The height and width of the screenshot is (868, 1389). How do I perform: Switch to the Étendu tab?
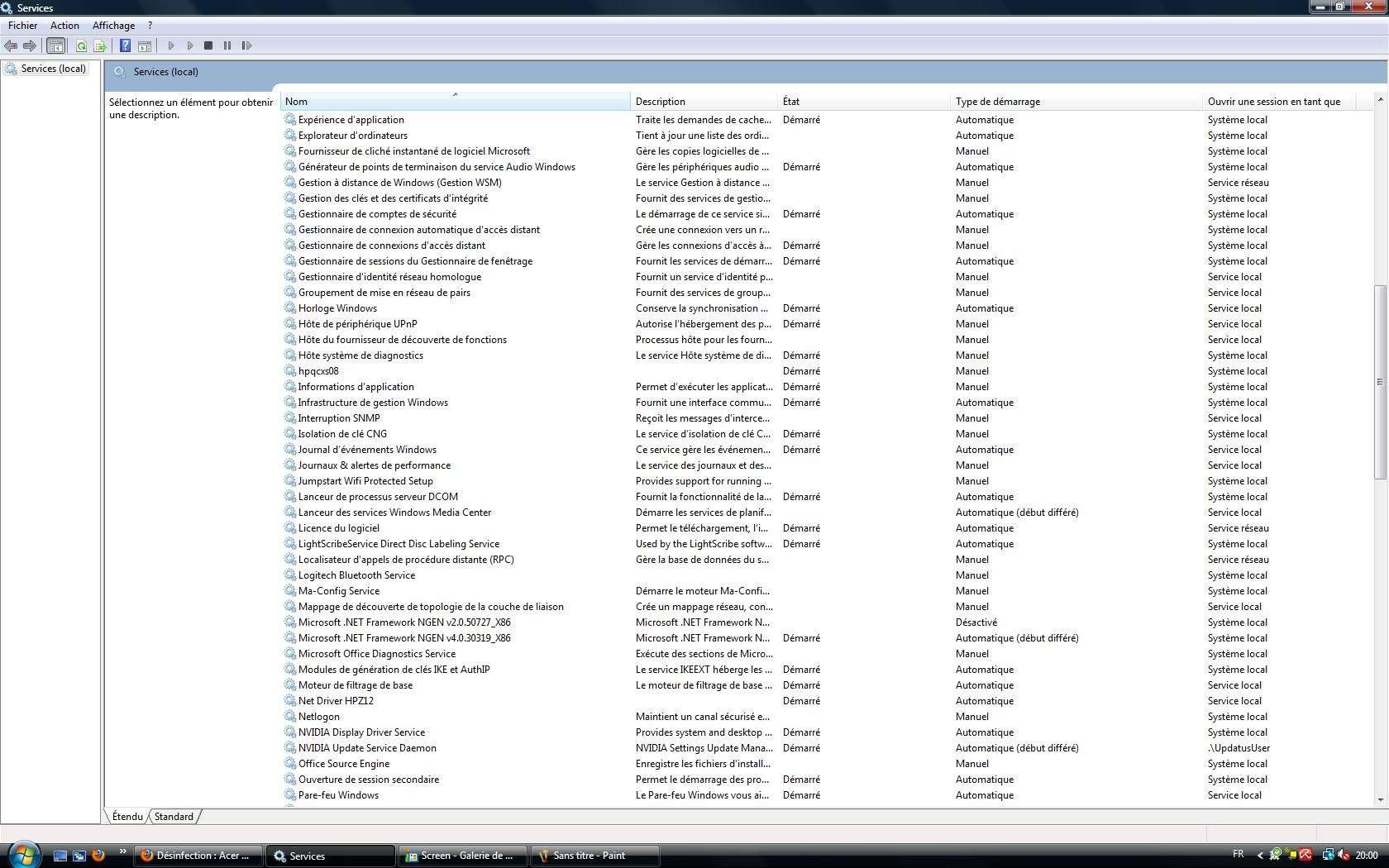[x=127, y=817]
